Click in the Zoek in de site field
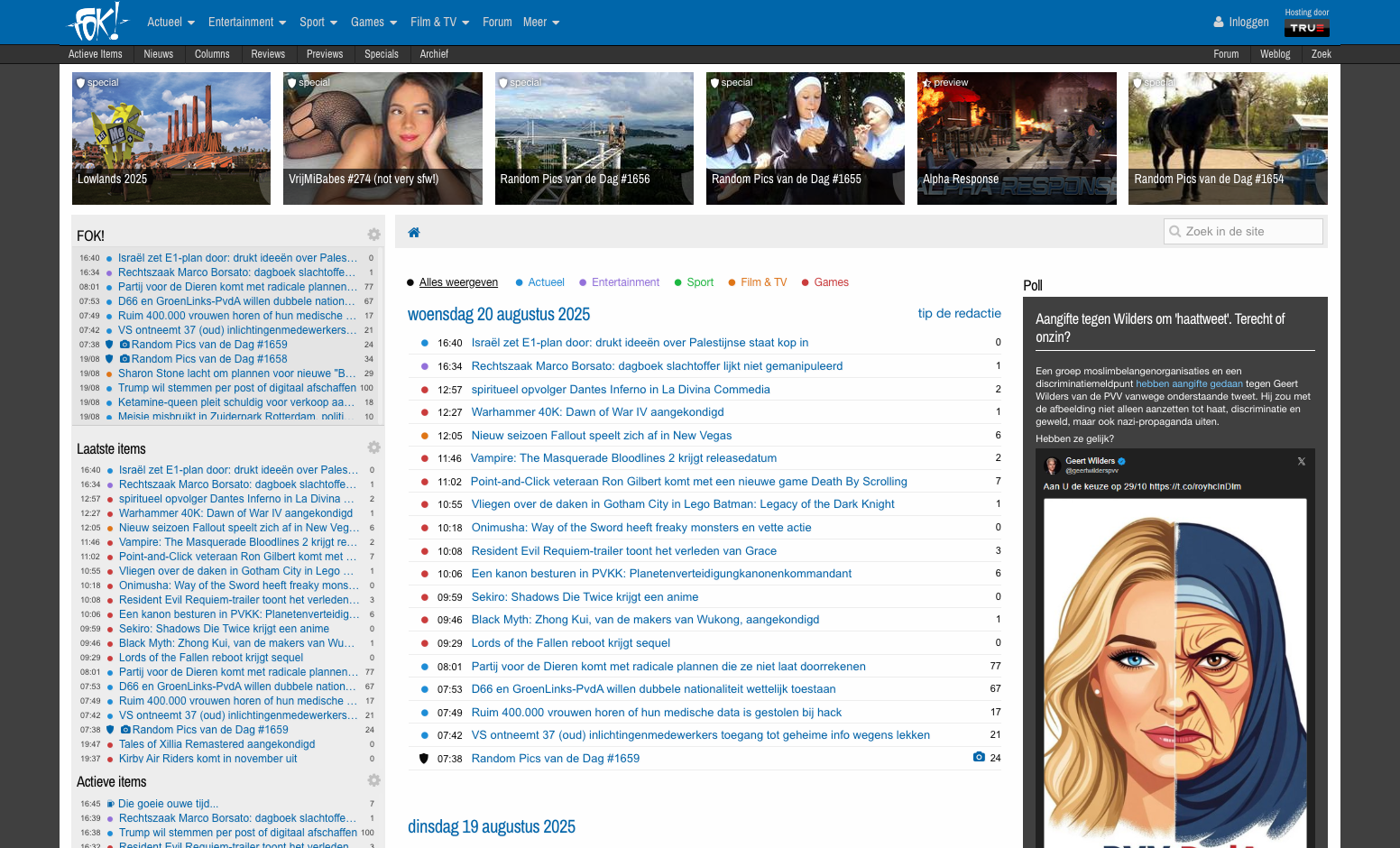The width and height of the screenshot is (1400, 848). [1243, 232]
